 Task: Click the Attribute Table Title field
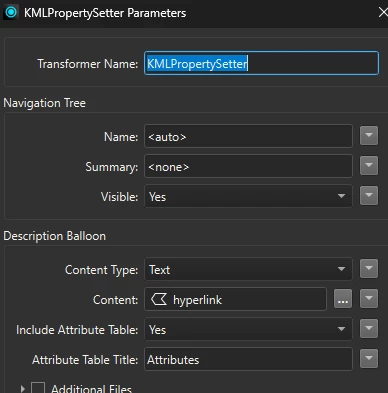point(248,359)
